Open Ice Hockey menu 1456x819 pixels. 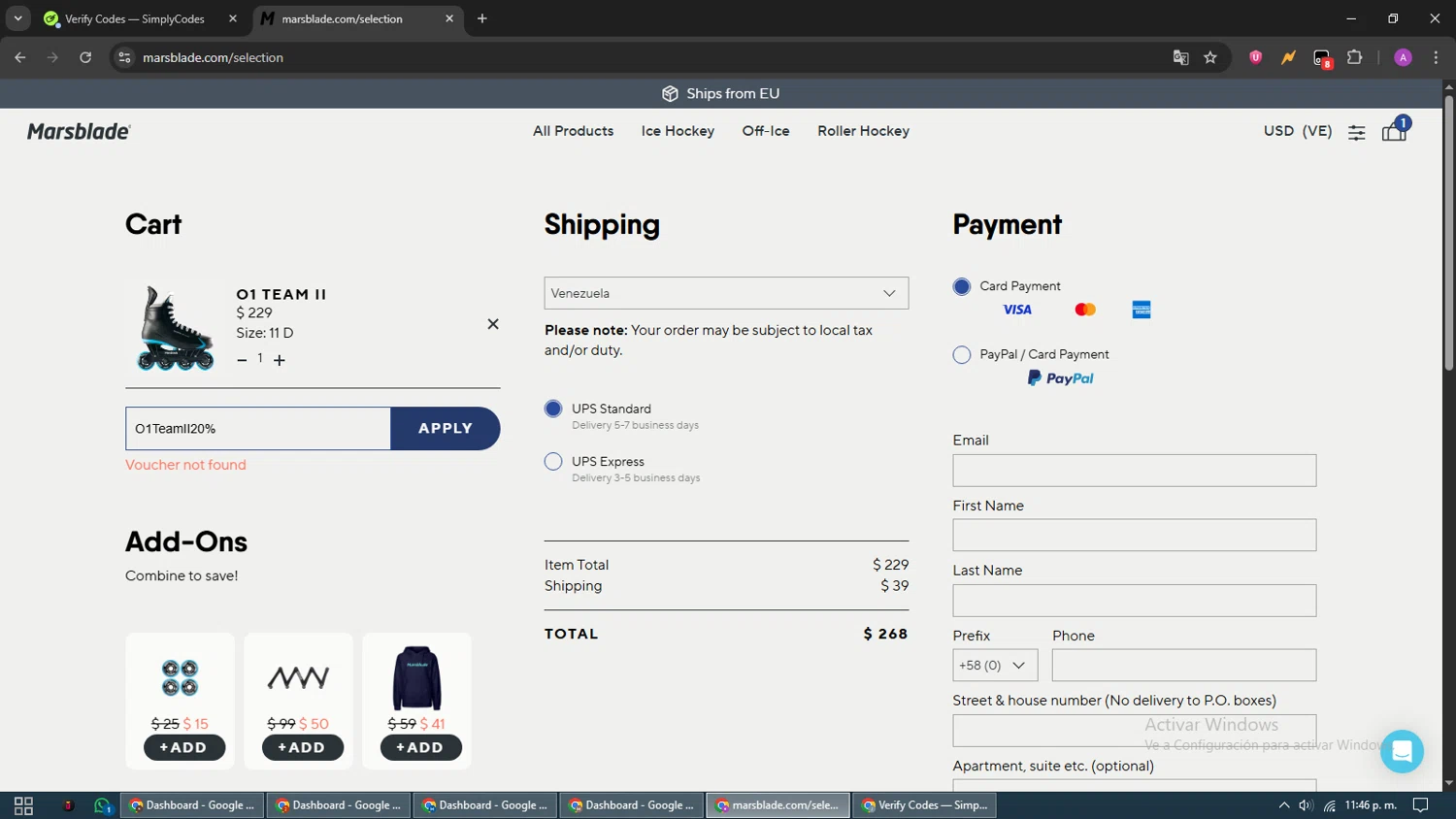pos(678,131)
